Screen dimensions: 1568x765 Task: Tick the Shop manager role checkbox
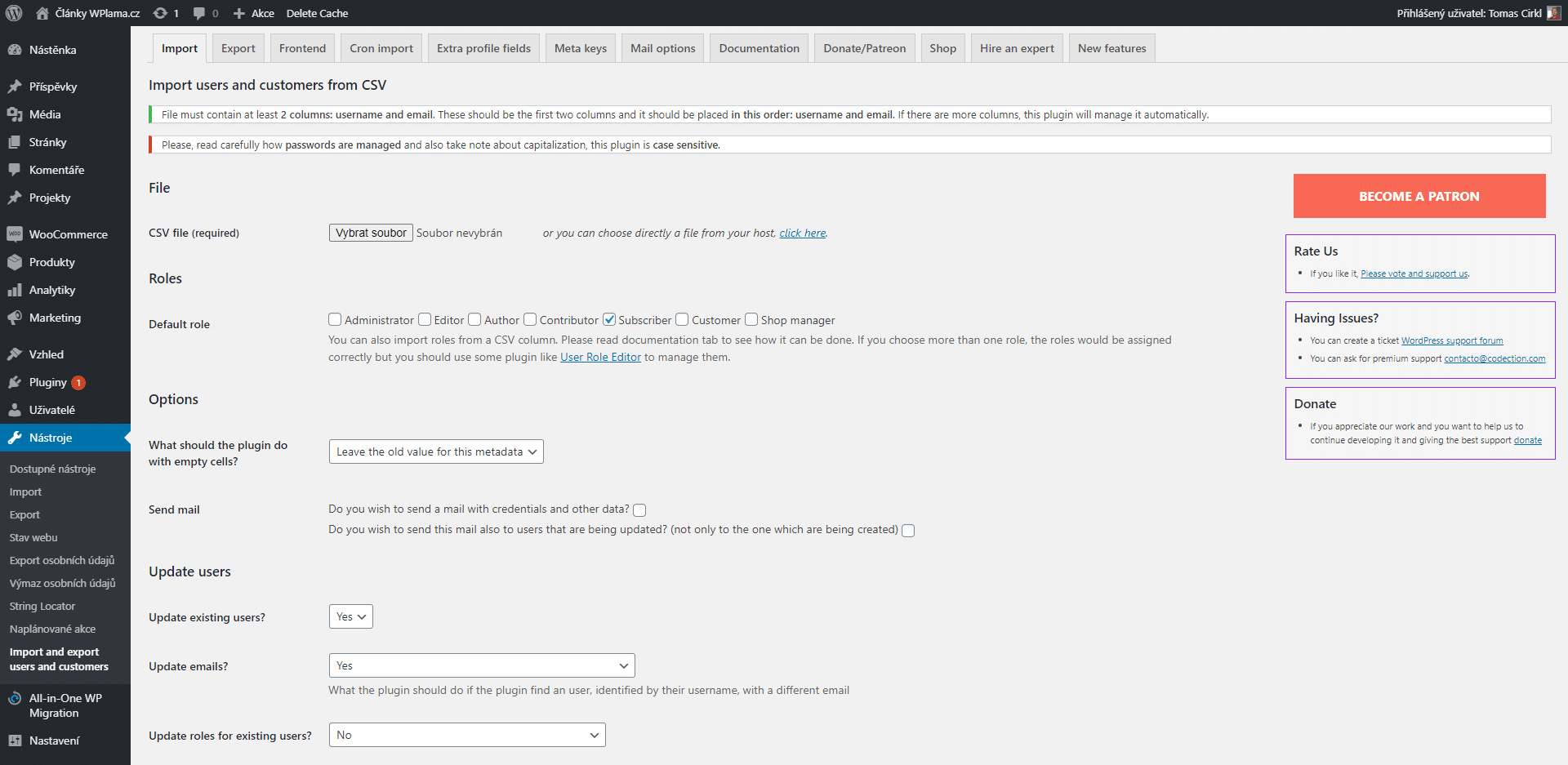pyautogui.click(x=751, y=319)
